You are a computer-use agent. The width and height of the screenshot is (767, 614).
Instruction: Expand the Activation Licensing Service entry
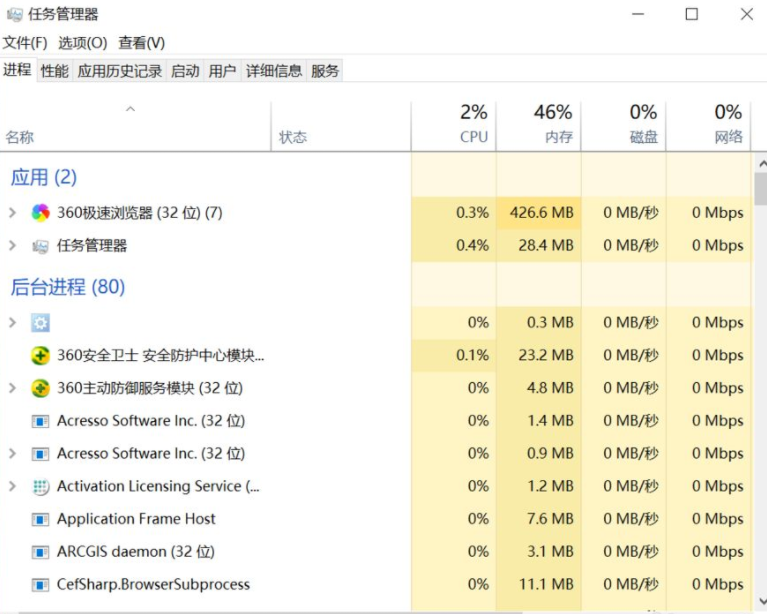coord(12,487)
